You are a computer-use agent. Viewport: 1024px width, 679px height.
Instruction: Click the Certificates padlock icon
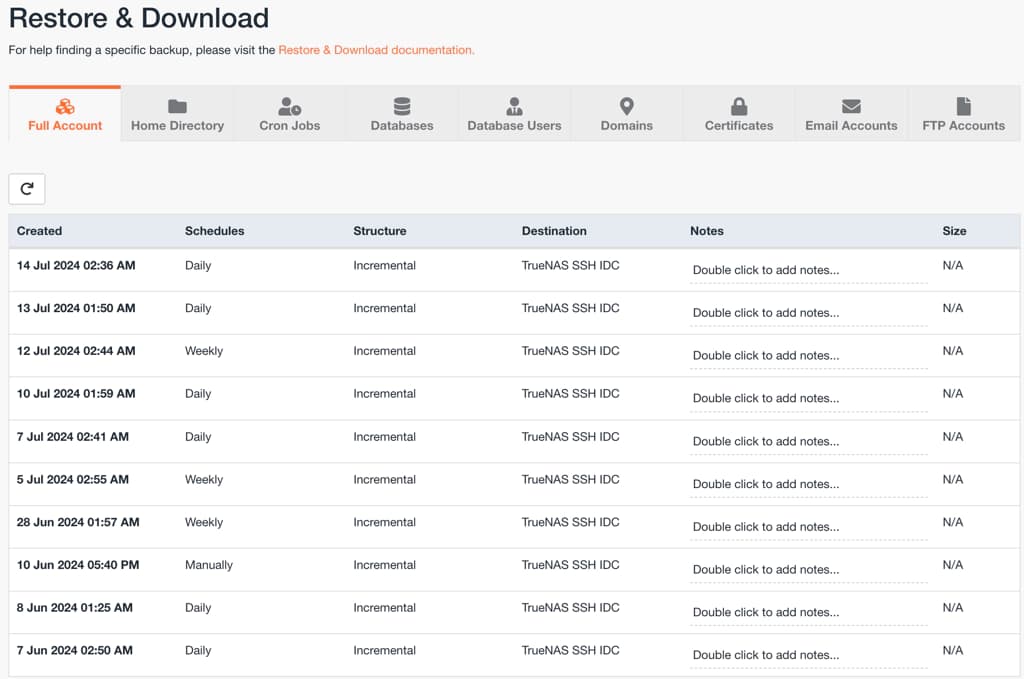tap(739, 104)
